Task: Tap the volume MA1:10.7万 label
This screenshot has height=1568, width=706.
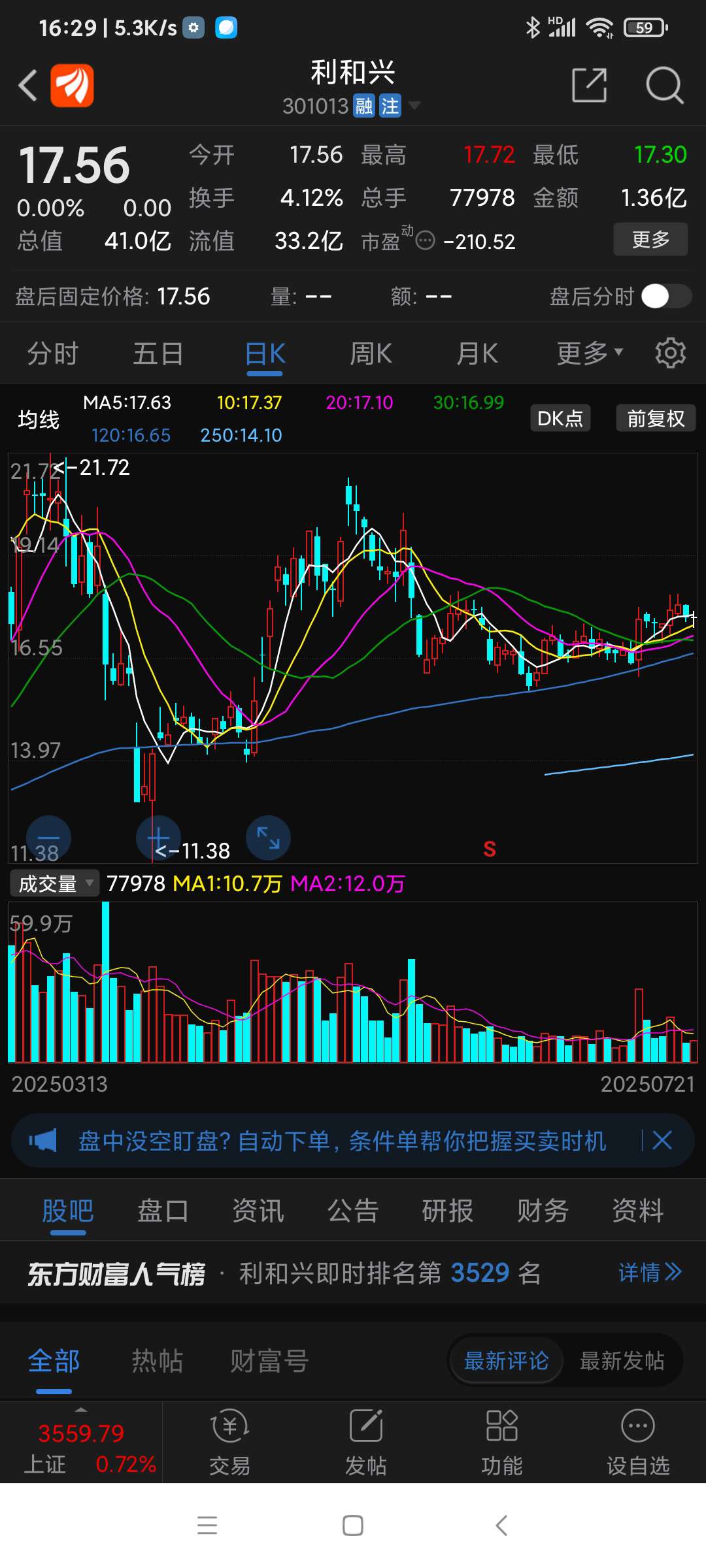Action: 227,884
